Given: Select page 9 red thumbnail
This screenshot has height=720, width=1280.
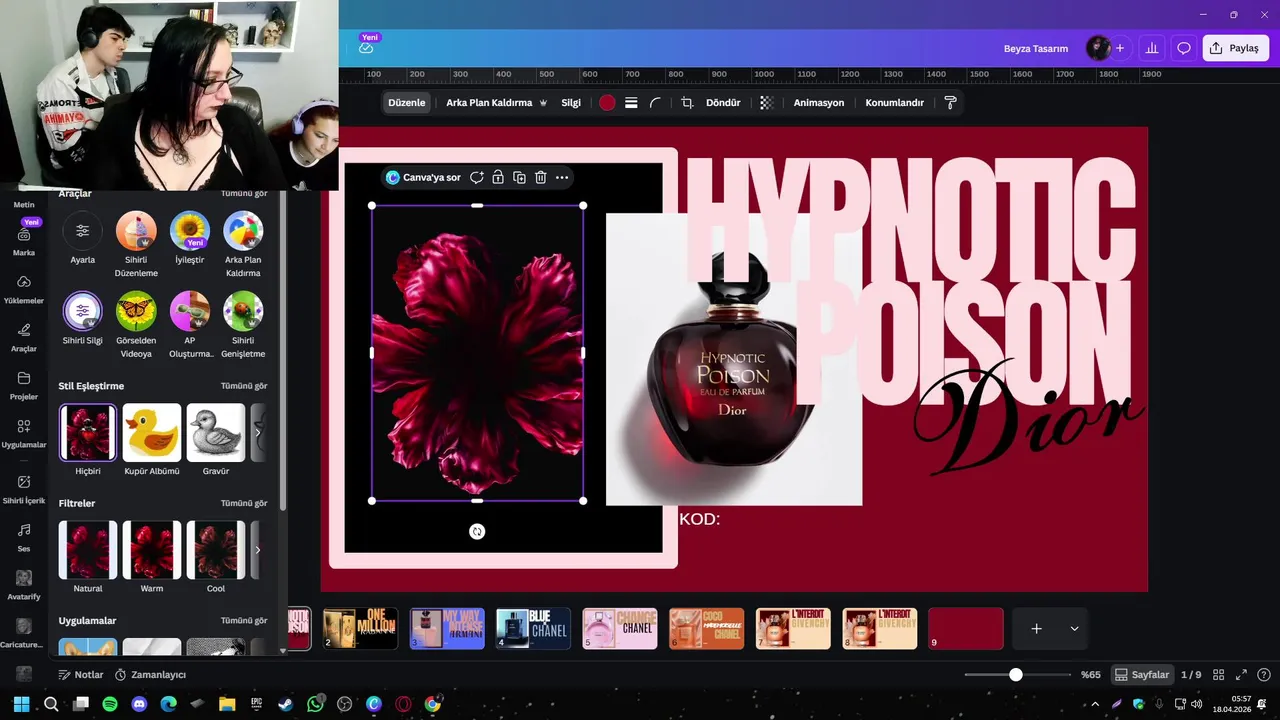Looking at the screenshot, I should point(966,629).
